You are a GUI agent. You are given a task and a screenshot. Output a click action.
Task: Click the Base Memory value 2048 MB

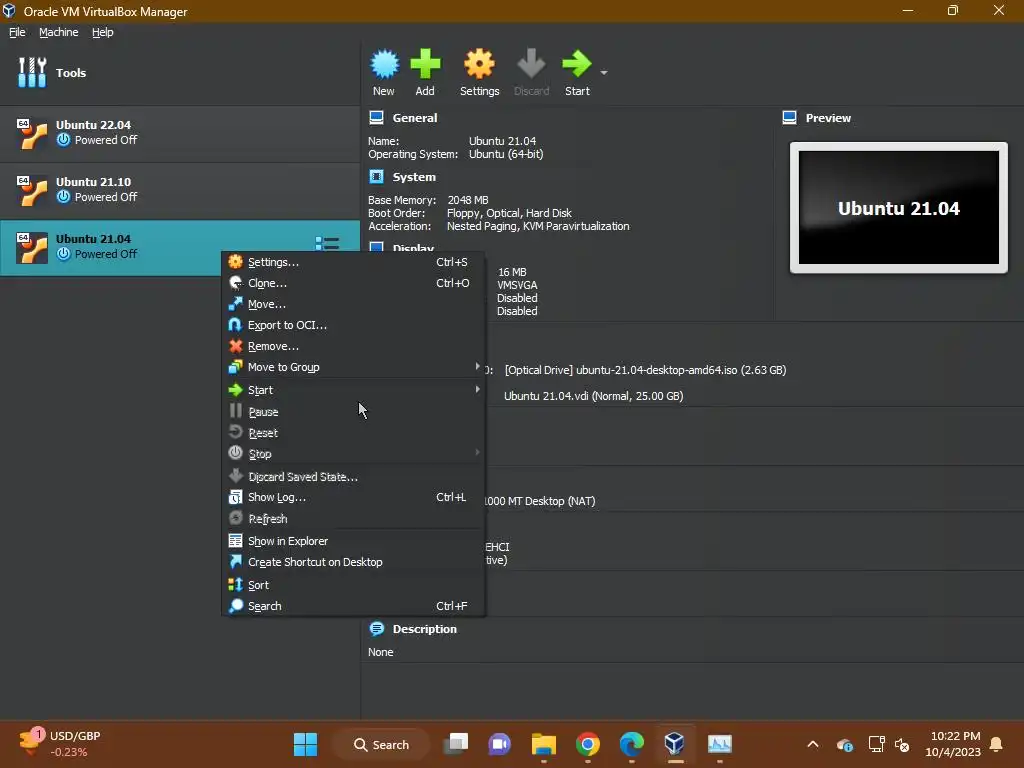pos(468,200)
